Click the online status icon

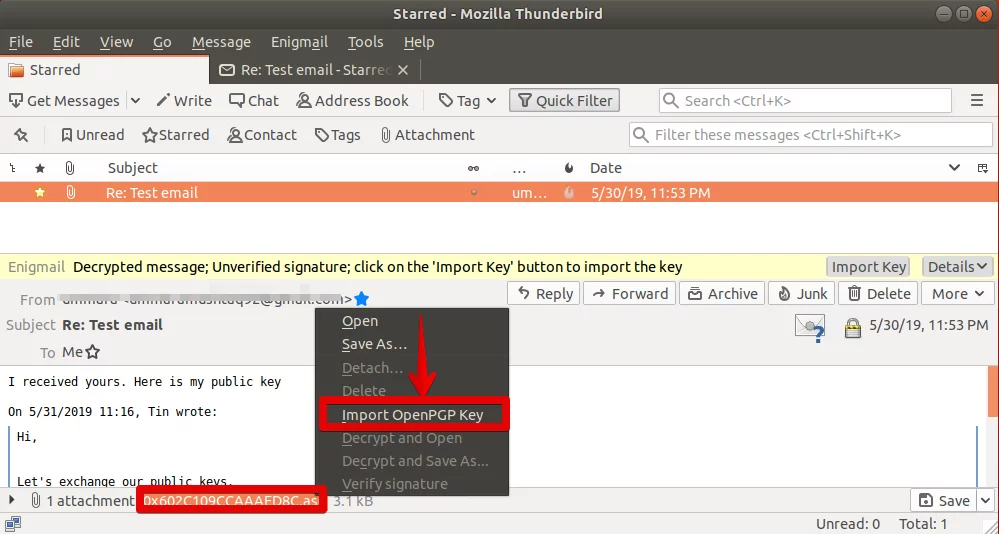[x=13, y=524]
